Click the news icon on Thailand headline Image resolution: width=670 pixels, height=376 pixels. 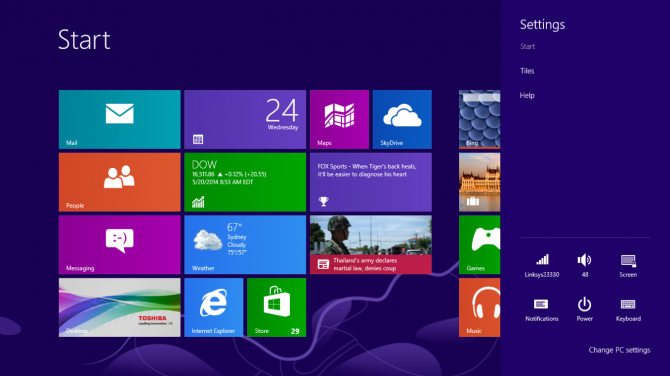323,264
